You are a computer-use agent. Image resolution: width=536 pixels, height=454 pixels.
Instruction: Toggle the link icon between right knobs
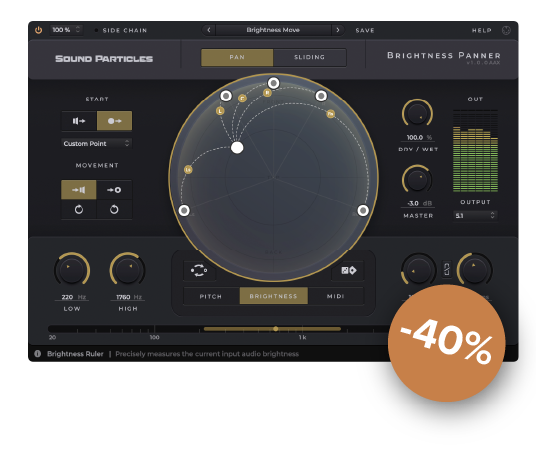click(446, 269)
